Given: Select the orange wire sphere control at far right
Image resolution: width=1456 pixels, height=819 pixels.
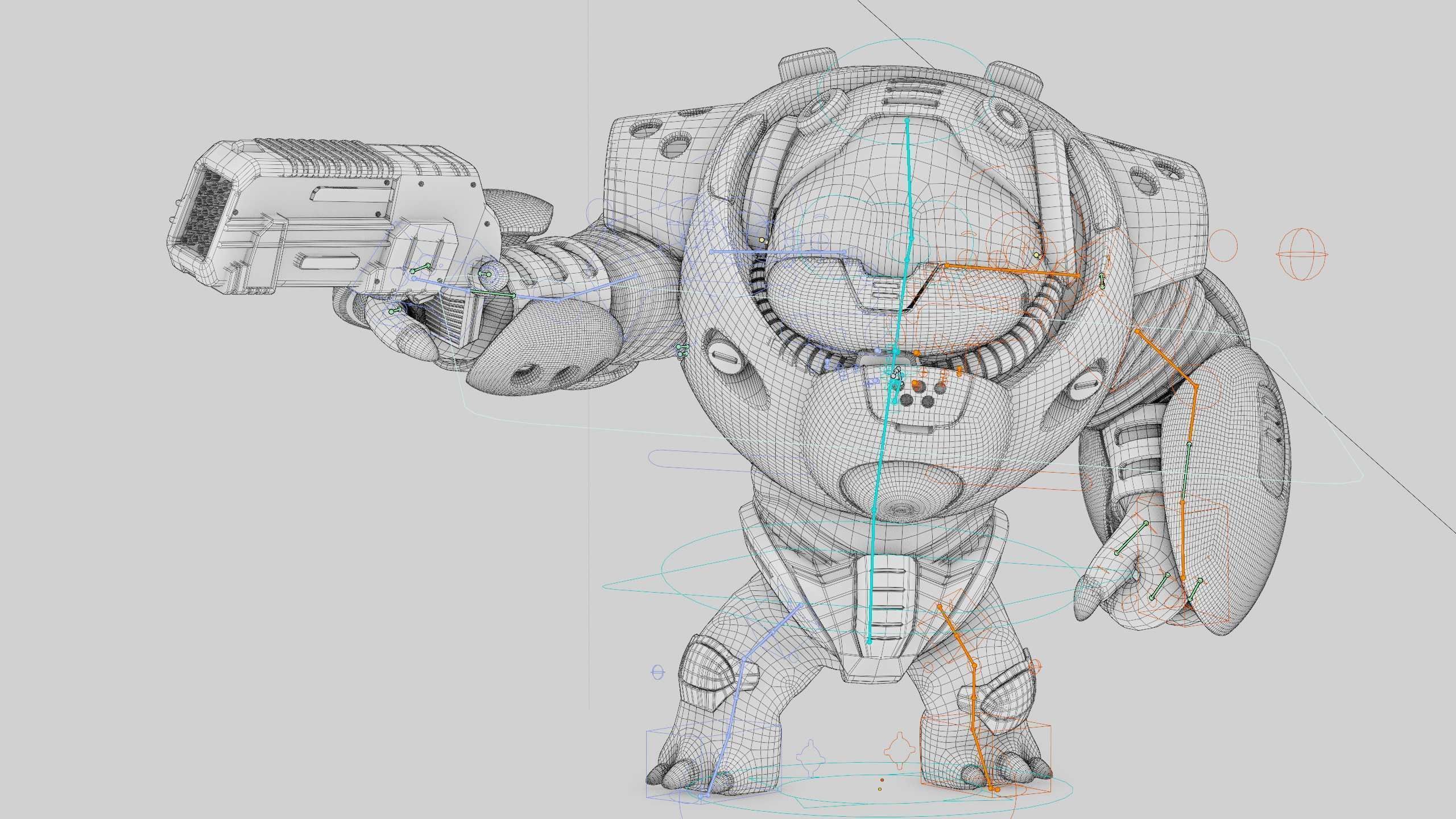Looking at the screenshot, I should [x=1302, y=254].
